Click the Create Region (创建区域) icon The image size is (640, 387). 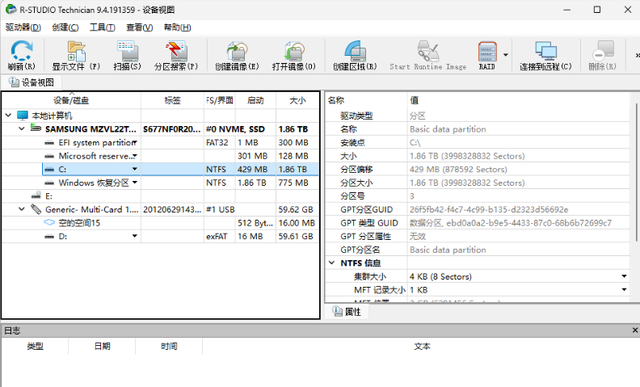point(355,55)
